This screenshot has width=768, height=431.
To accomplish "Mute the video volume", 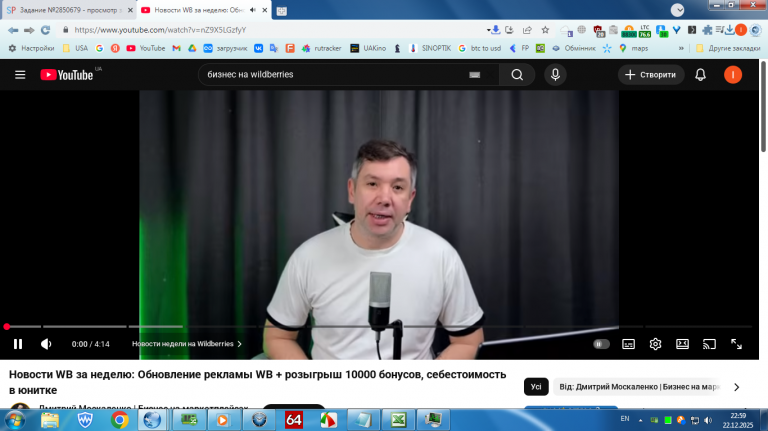I will tap(46, 344).
